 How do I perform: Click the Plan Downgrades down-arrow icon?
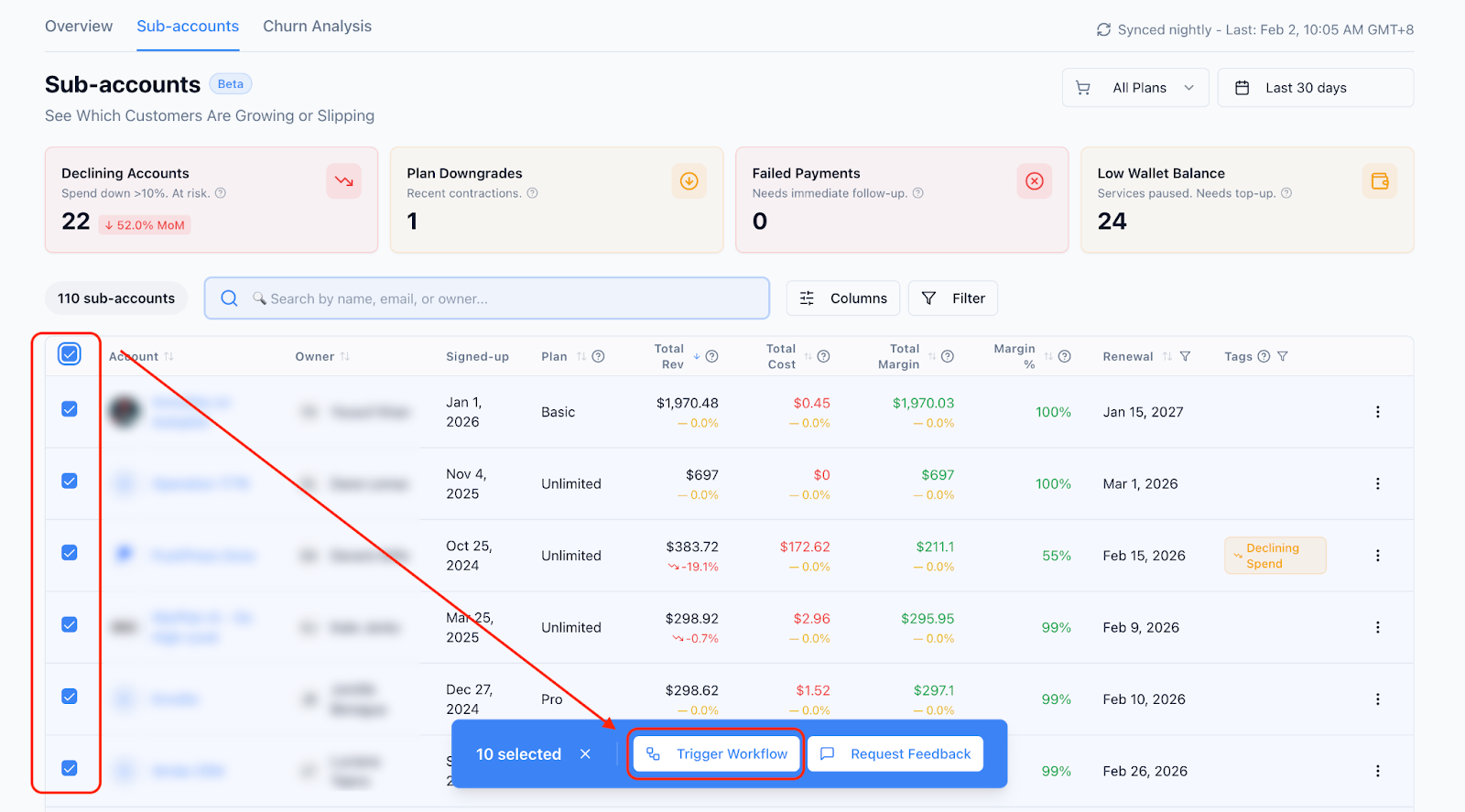689,181
